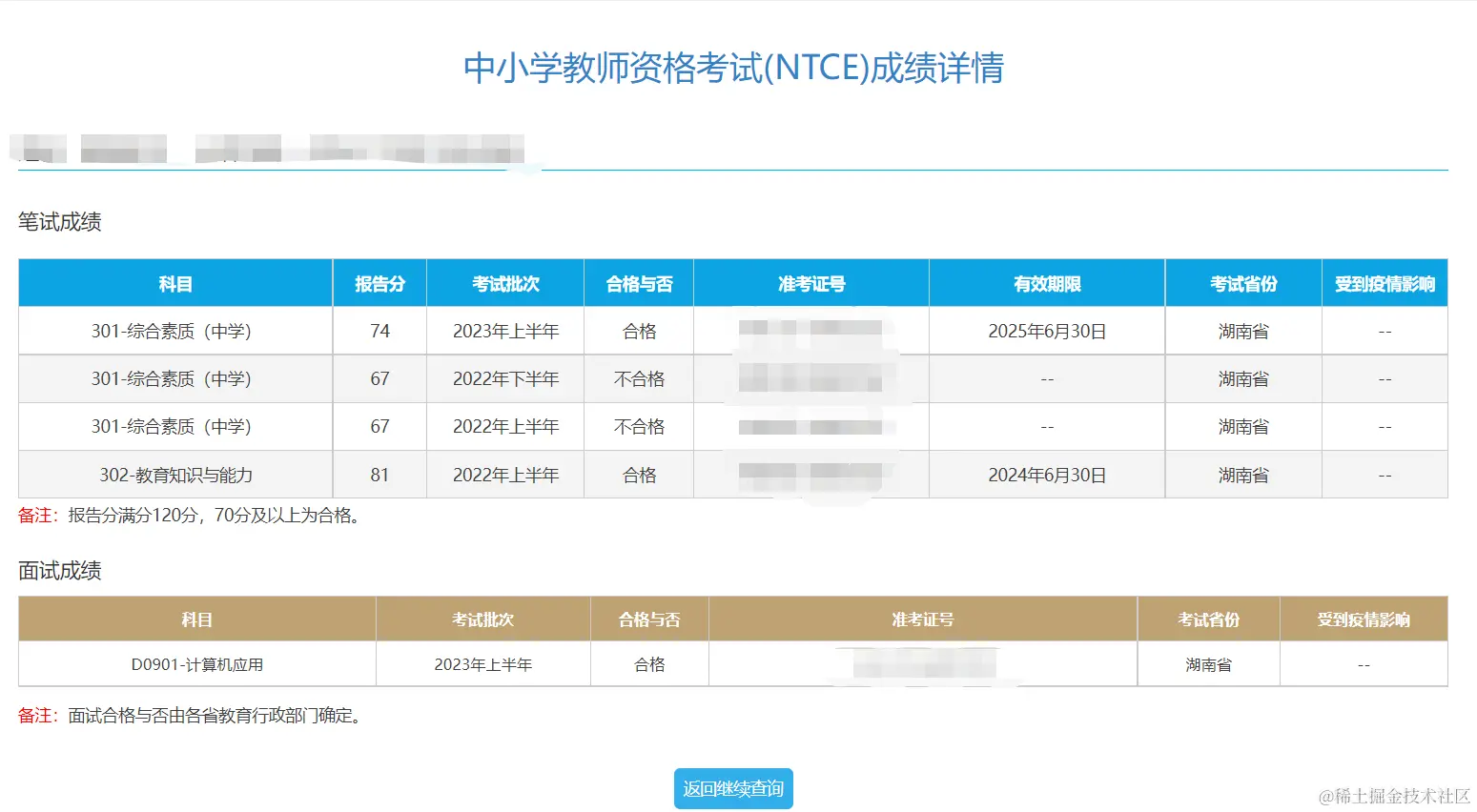Click the D0901-计算机应用 subject cell
Viewport: 1477px width, 812px height.
197,664
